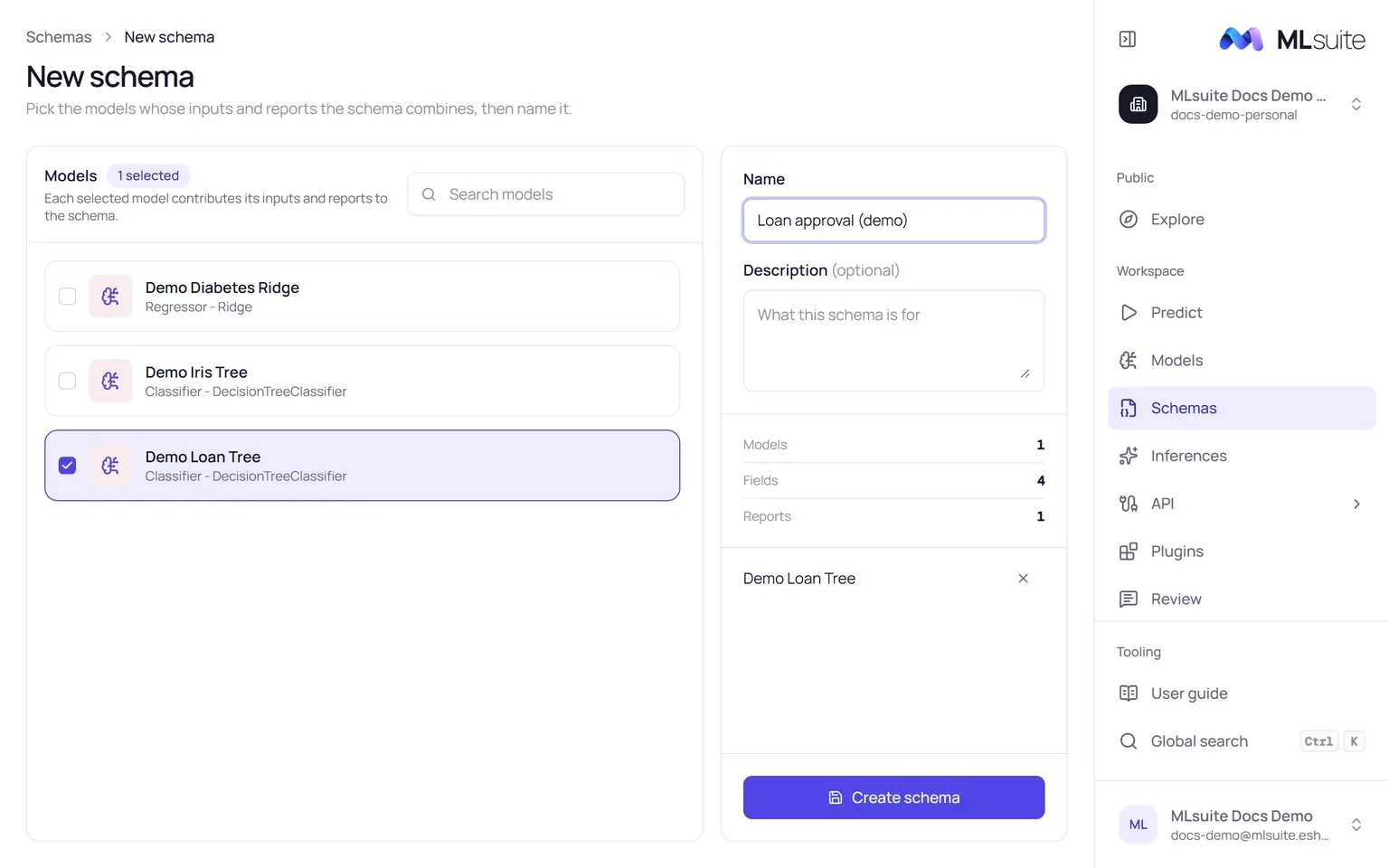Screen dimensions: 1389x868
Task: Click the schema Name input field
Action: coord(893,221)
